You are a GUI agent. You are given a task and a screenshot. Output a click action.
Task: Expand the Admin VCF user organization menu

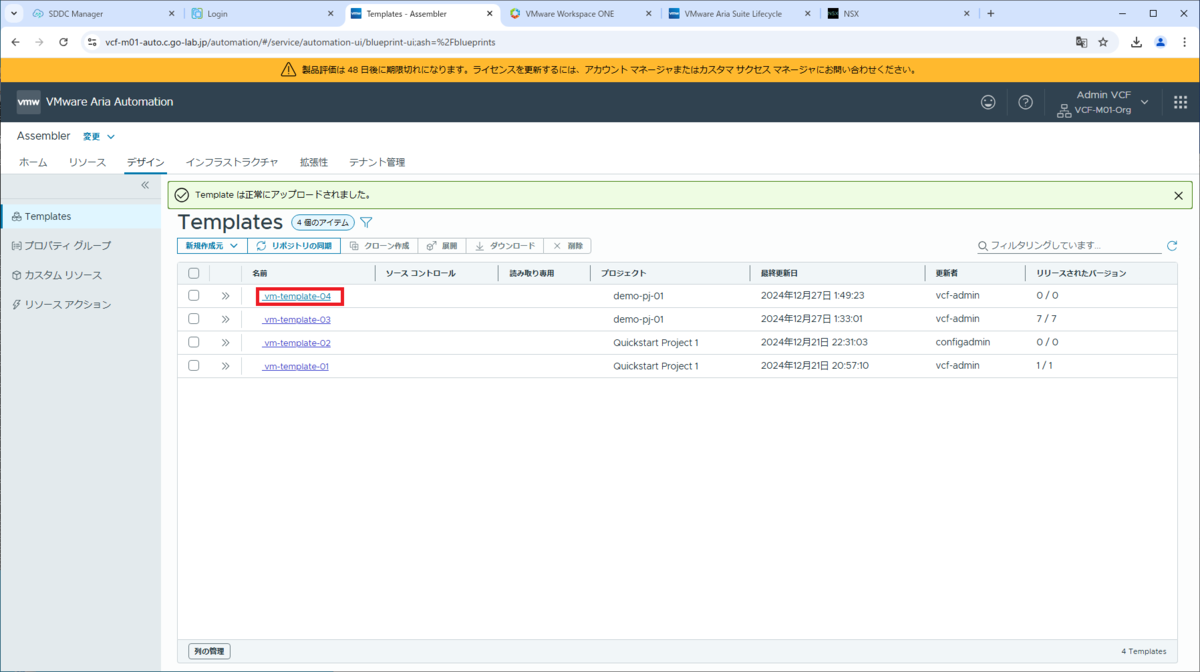(1104, 102)
